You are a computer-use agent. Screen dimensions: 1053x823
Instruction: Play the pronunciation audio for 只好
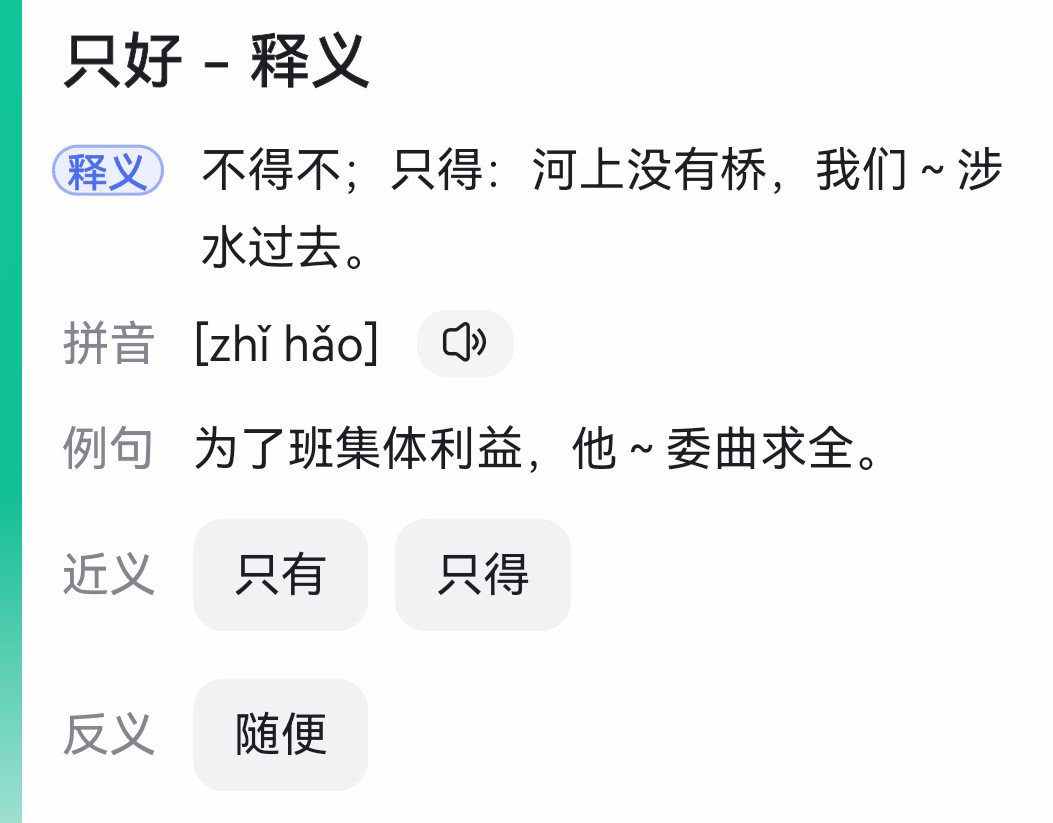pyautogui.click(x=465, y=343)
